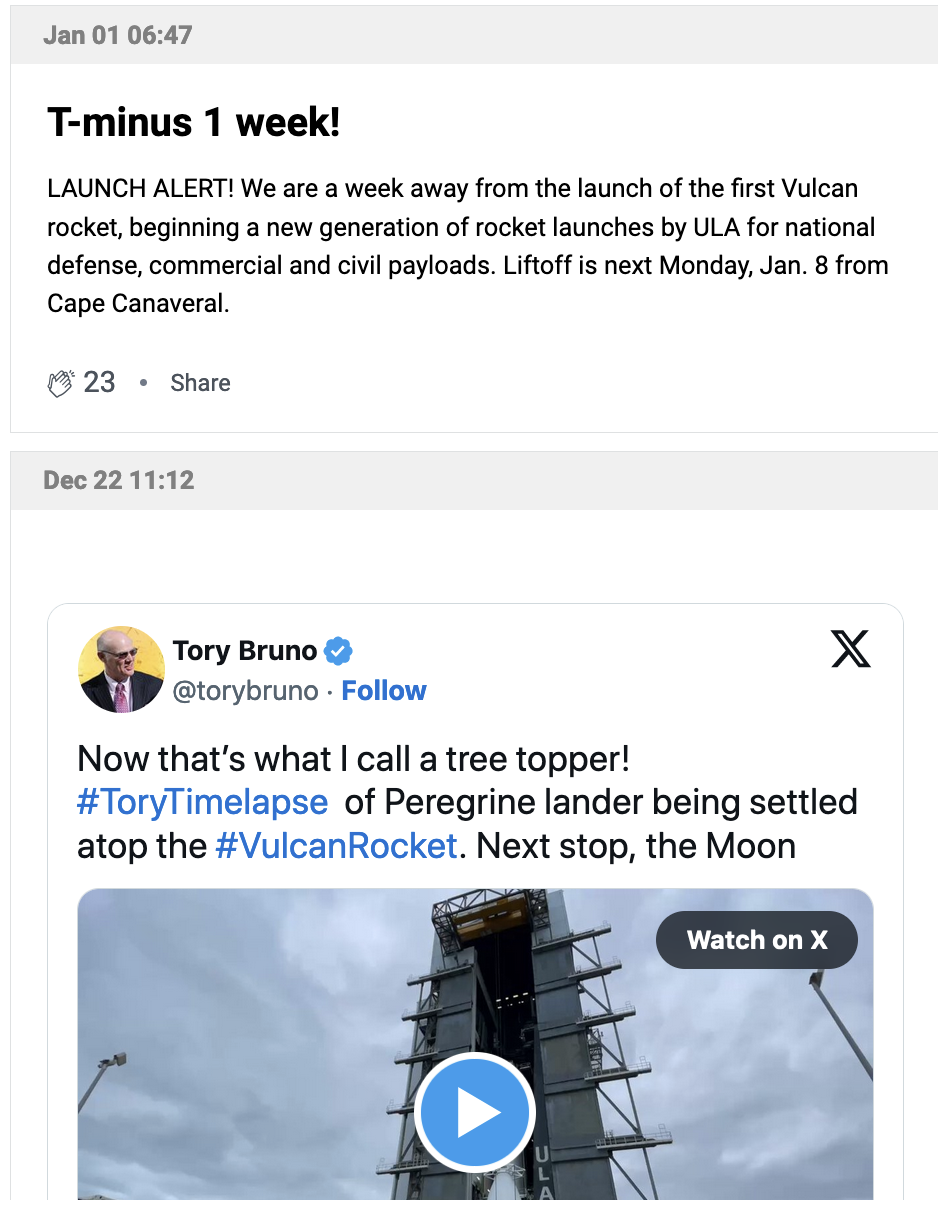The height and width of the screenshot is (1208, 938).
Task: Click the @torybruno handle
Action: [x=245, y=690]
